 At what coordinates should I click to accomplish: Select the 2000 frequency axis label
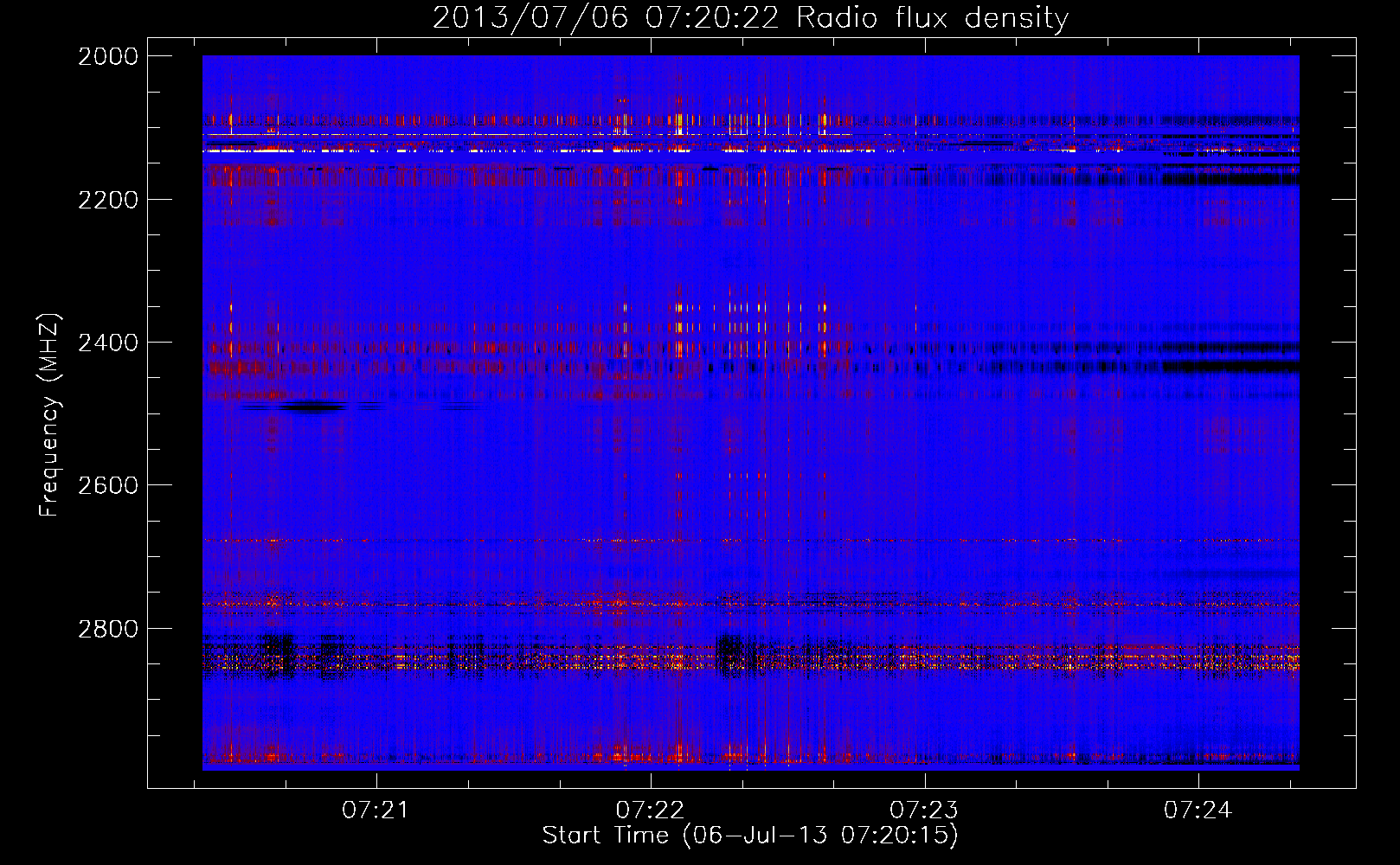pyautogui.click(x=108, y=56)
